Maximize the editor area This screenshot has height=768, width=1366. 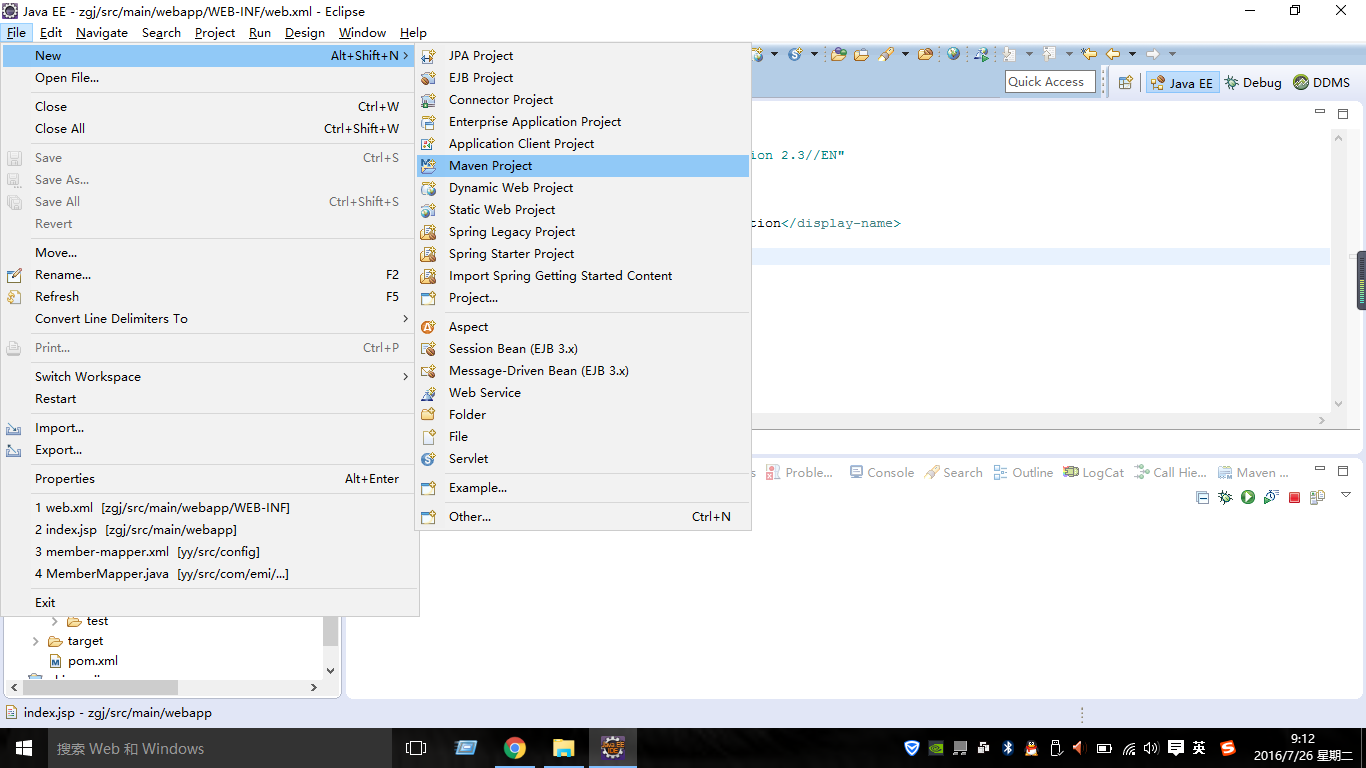[1343, 114]
